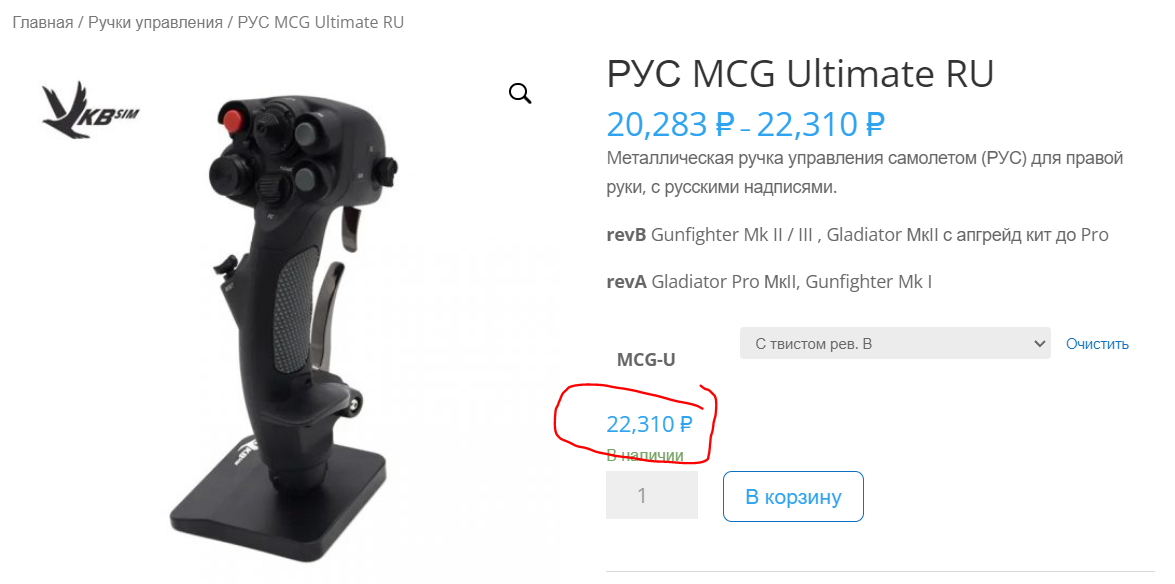Open the 'С твистом рев. В' variant dropdown
The image size is (1175, 584).
click(x=895, y=343)
